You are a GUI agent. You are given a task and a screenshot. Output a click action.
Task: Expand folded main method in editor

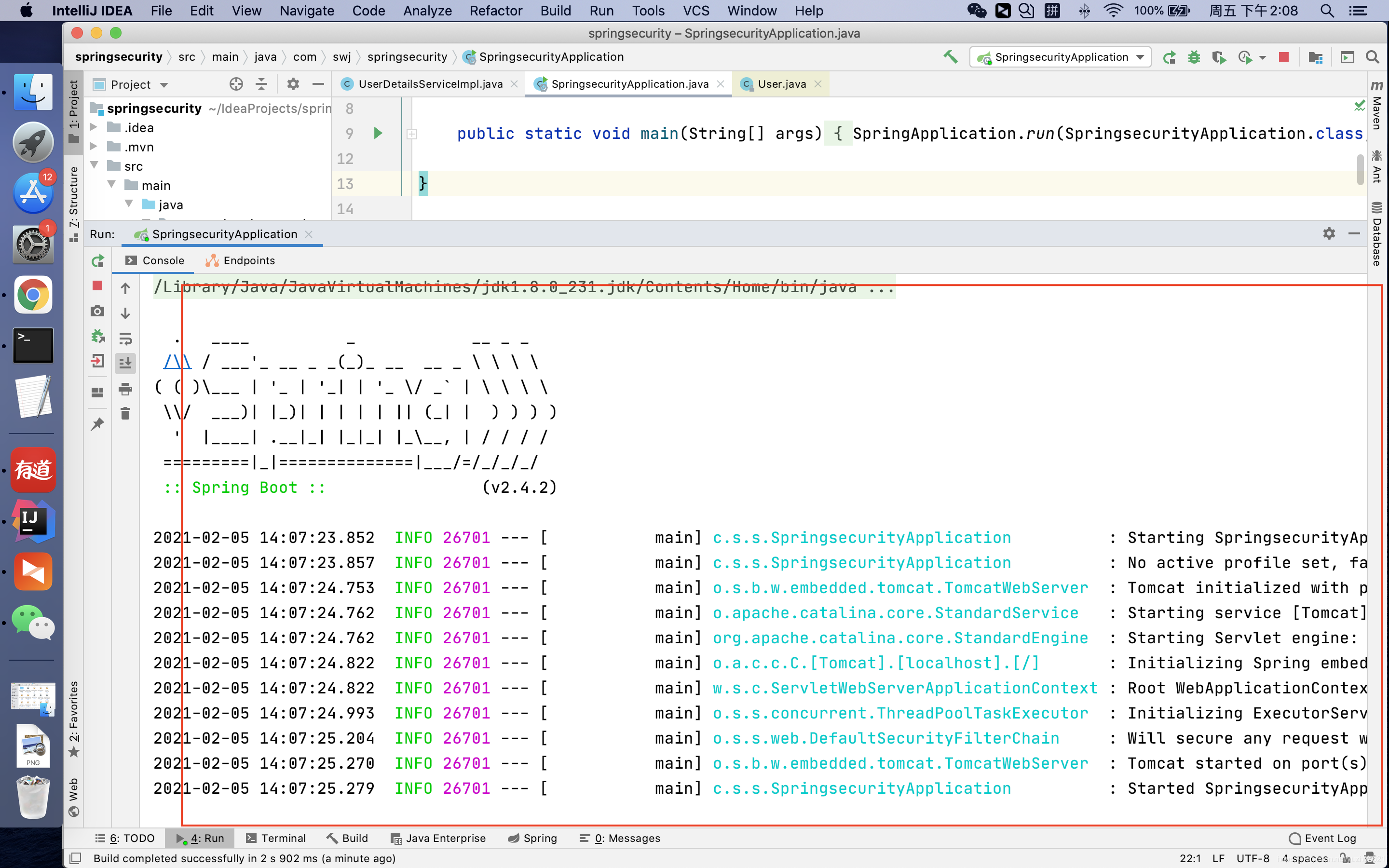click(x=411, y=134)
